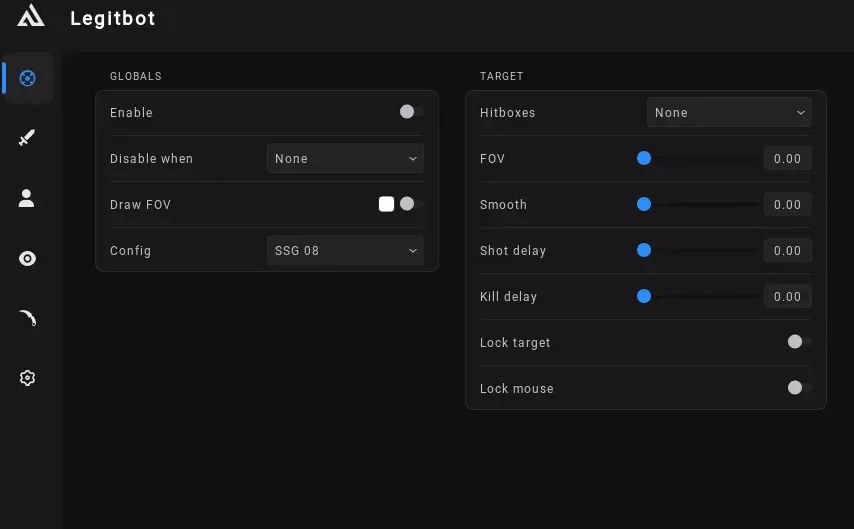Screen dimensions: 854x529
Task: Open the eye visuals icon in sidebar
Action: click(27, 258)
